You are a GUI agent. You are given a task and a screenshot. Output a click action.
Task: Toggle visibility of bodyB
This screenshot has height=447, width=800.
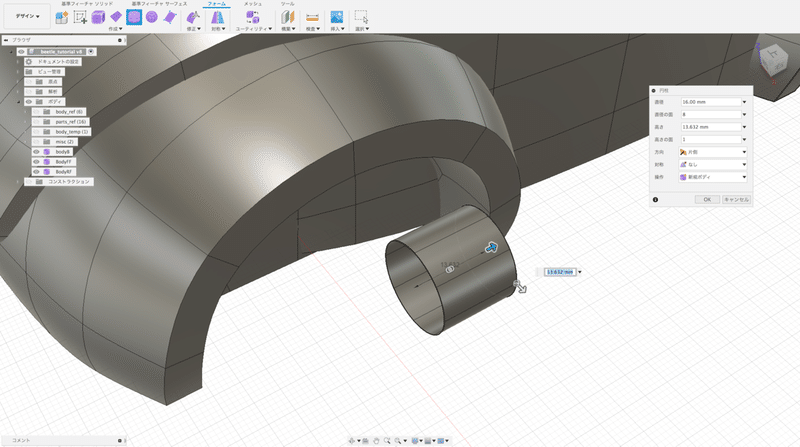(37, 151)
